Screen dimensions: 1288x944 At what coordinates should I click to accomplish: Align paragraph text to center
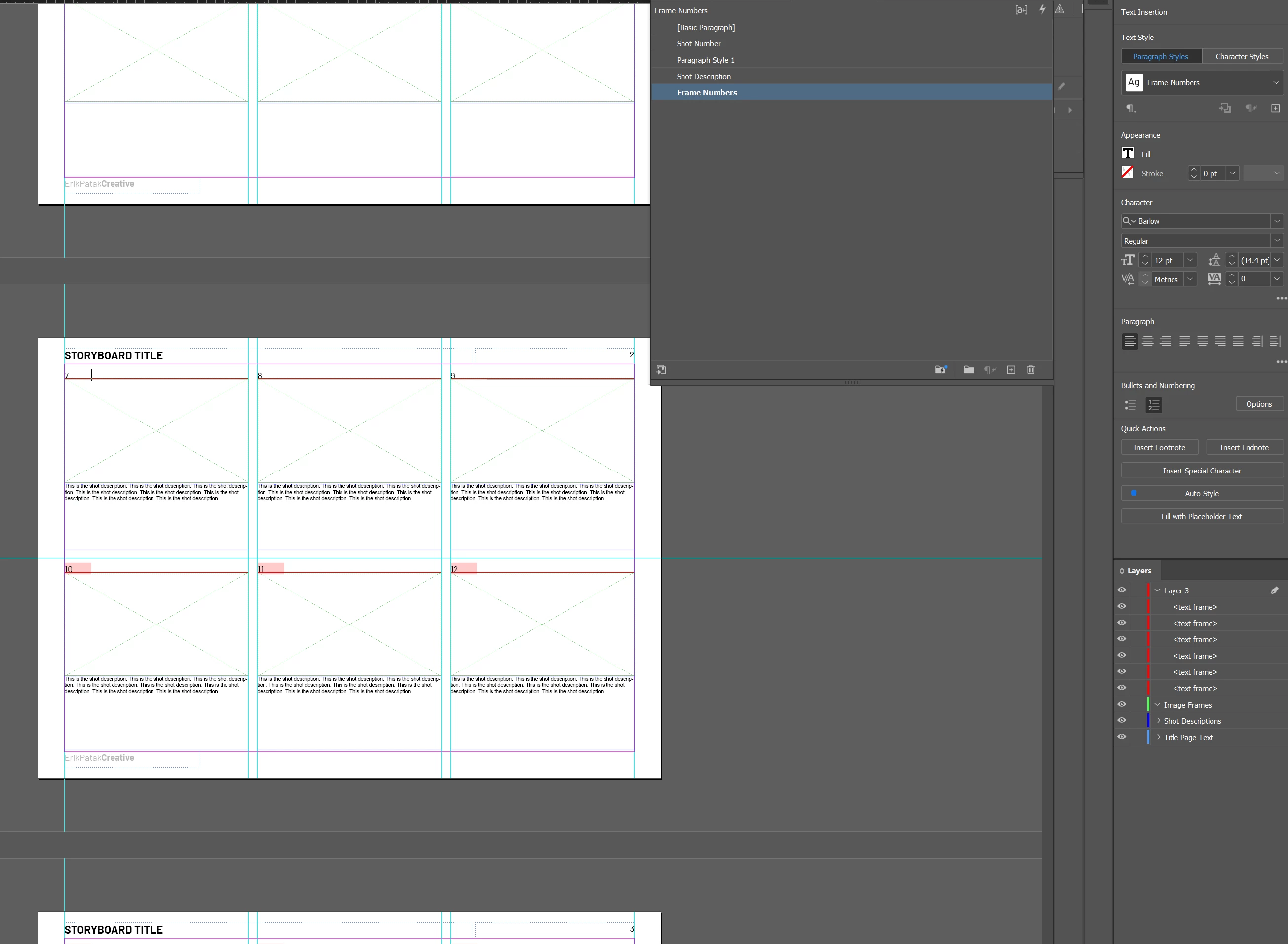[1147, 341]
